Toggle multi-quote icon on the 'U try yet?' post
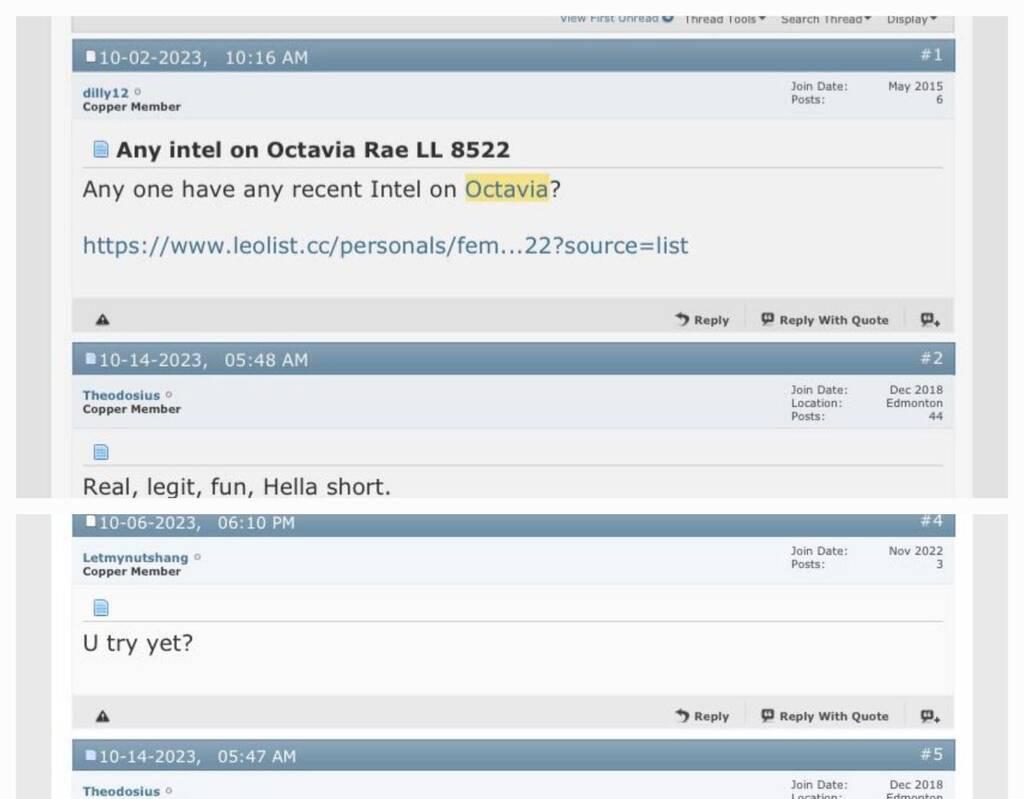Screen dimensions: 1024x799 (x=929, y=716)
